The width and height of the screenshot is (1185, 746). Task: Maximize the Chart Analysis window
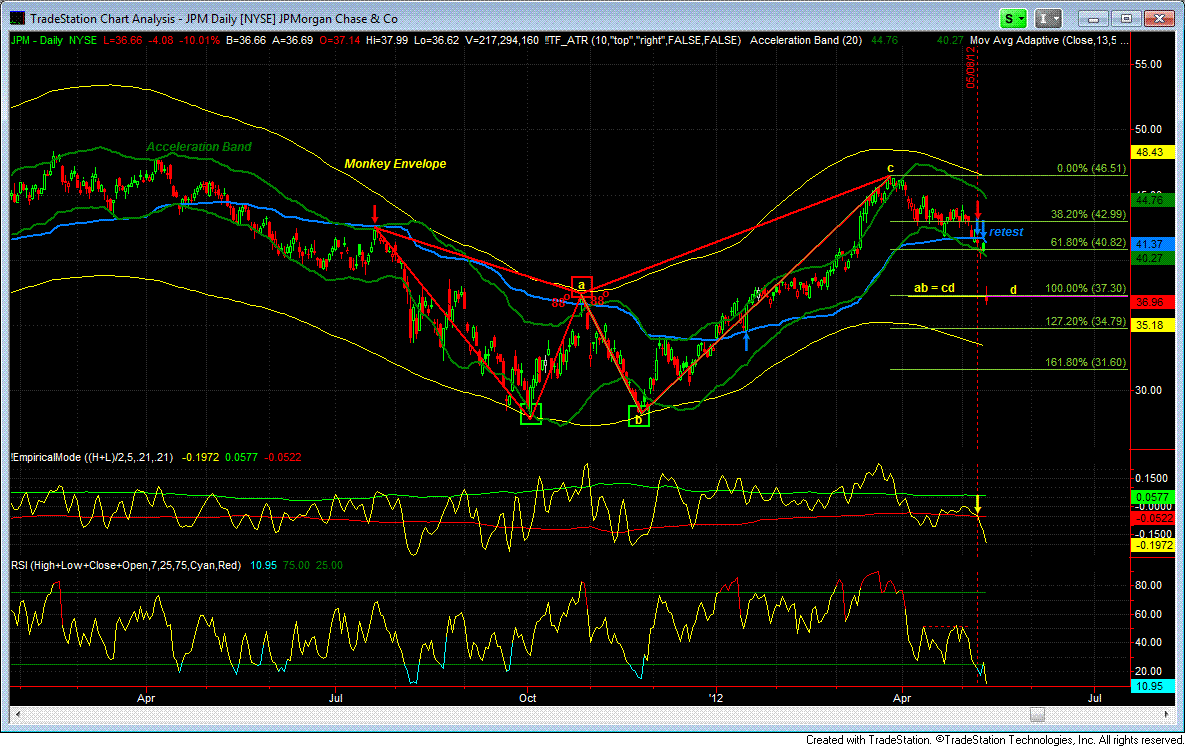click(1126, 19)
